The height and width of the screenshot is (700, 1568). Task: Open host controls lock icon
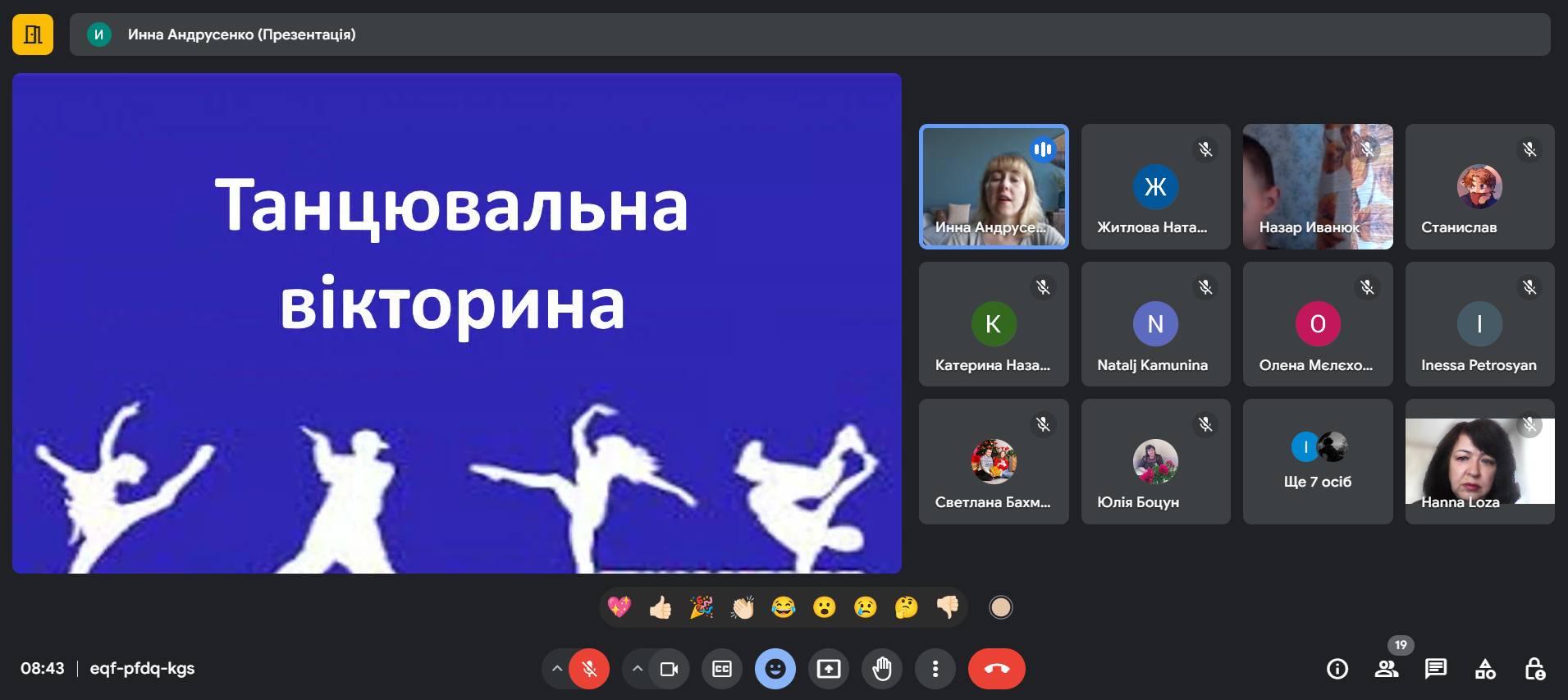point(1534,669)
